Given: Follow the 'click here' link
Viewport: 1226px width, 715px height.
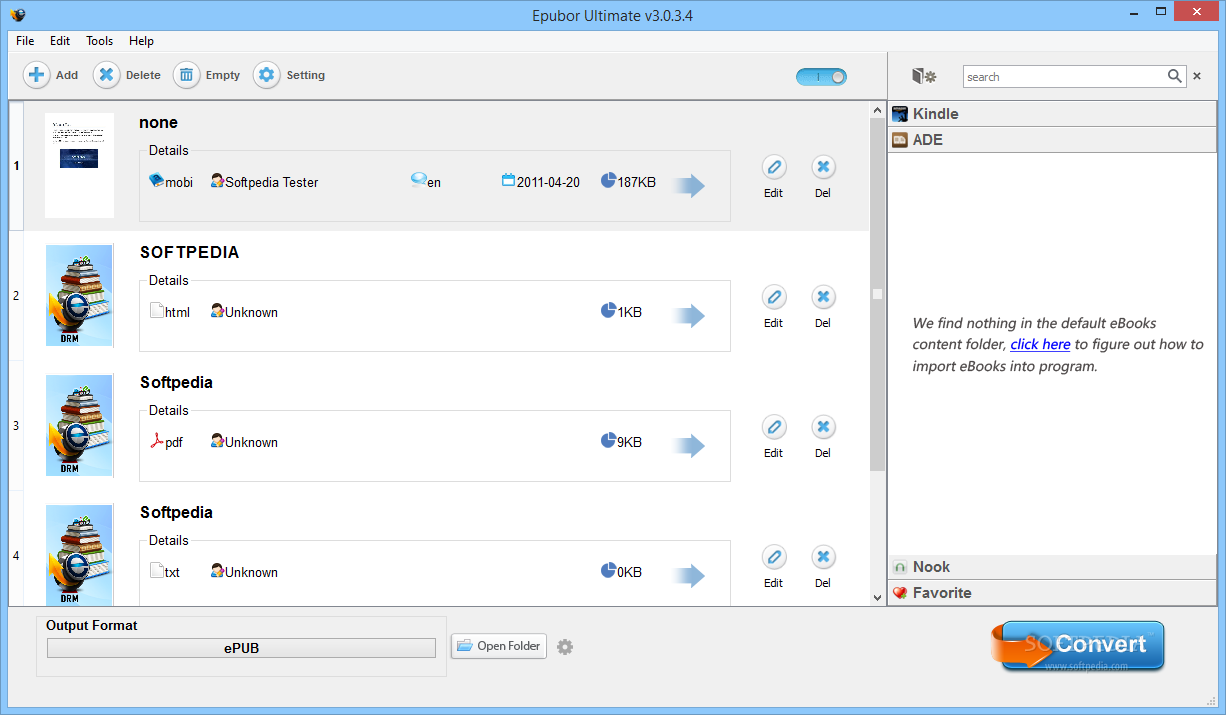Looking at the screenshot, I should pos(1040,344).
